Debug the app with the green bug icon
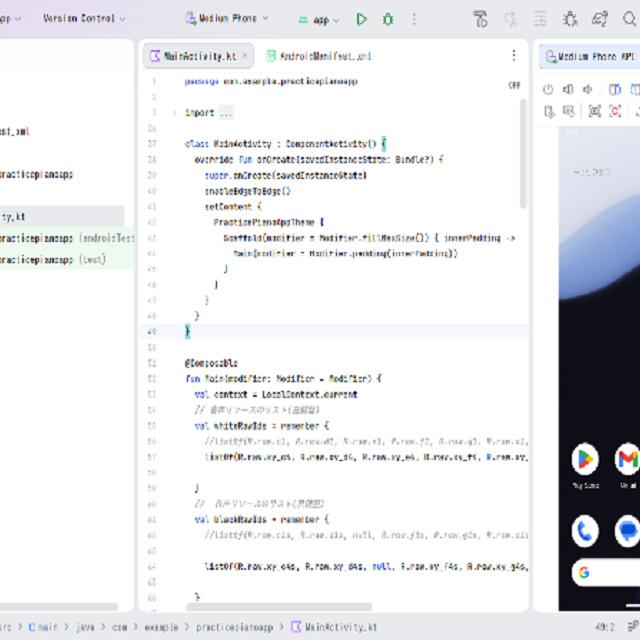640x640 pixels. [388, 19]
